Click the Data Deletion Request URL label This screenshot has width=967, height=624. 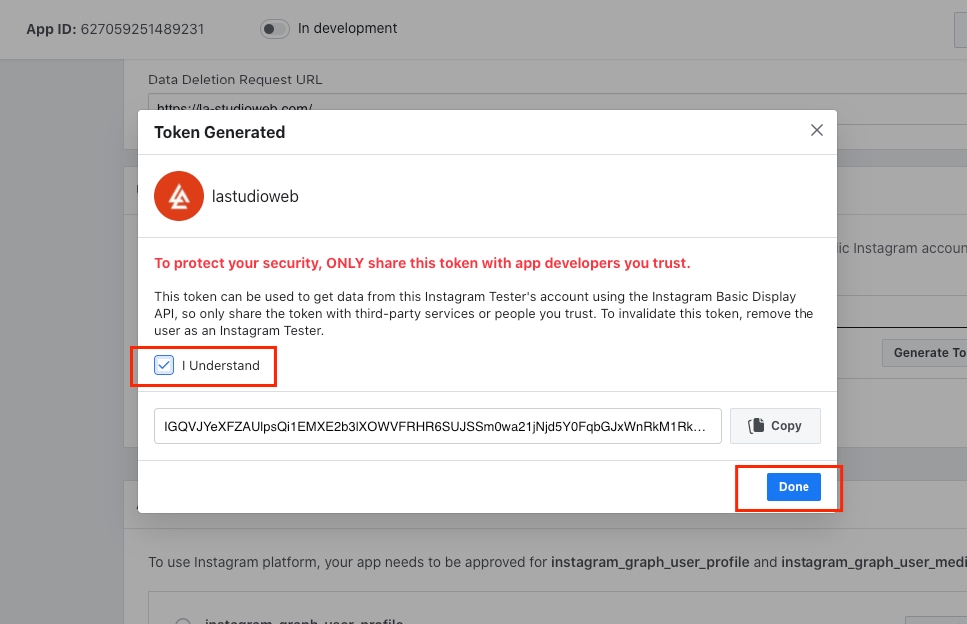[235, 79]
